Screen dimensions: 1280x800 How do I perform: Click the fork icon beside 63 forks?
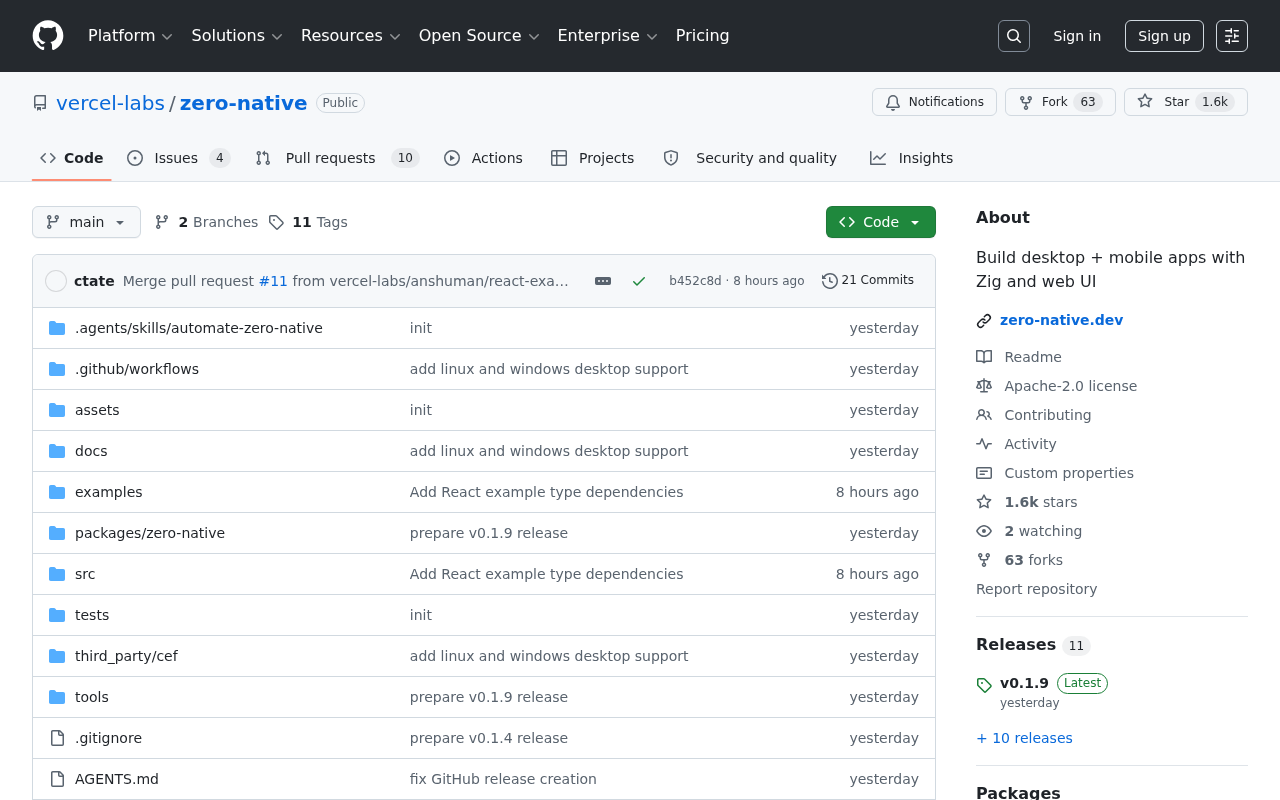point(984,560)
